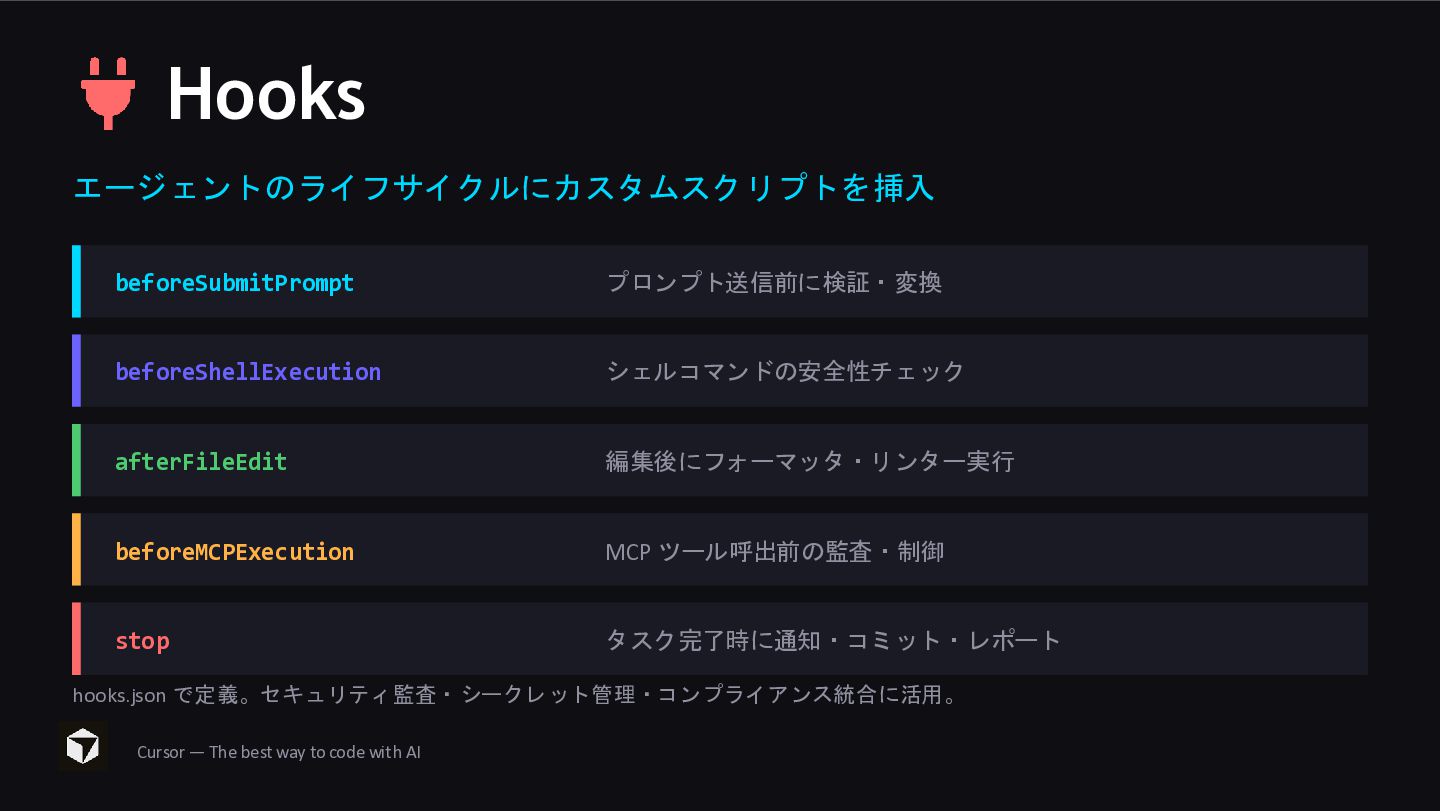Click the red accent bar on stop row
The image size is (1440, 811).
click(76, 639)
